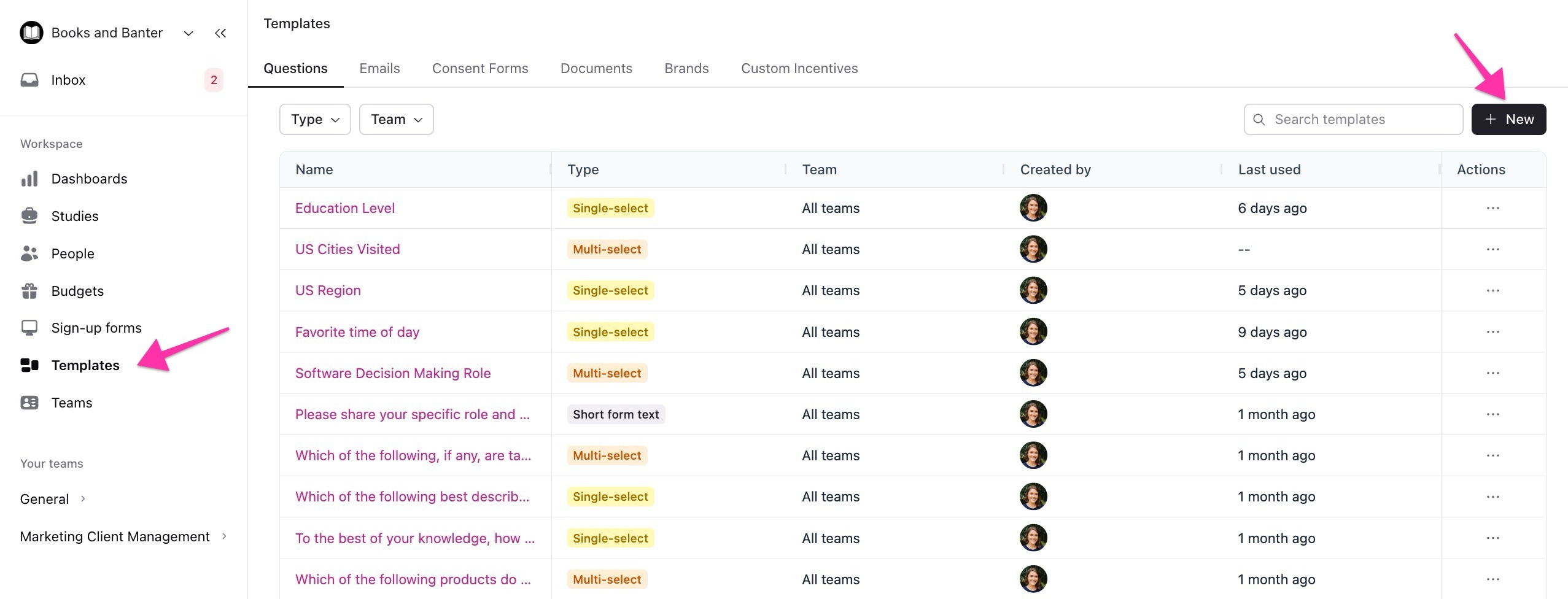The image size is (1568, 599).
Task: Open actions menu for Education Level row
Action: [x=1492, y=208]
